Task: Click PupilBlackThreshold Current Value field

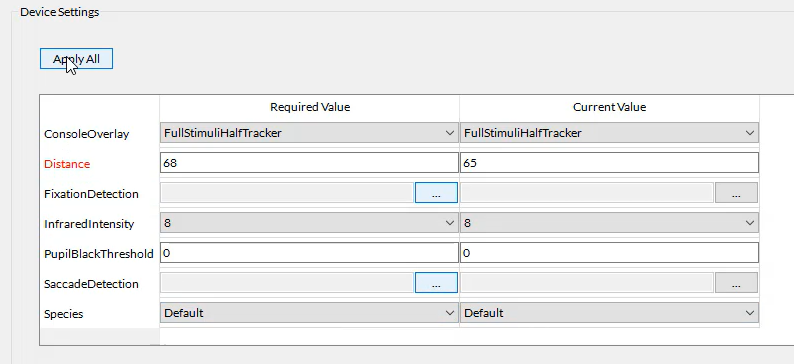Action: click(x=609, y=253)
